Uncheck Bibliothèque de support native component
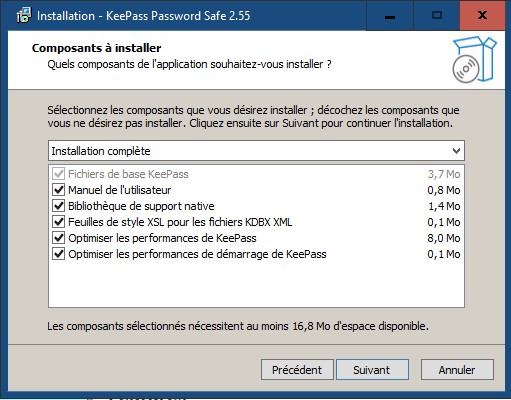511x400 pixels. [59, 206]
